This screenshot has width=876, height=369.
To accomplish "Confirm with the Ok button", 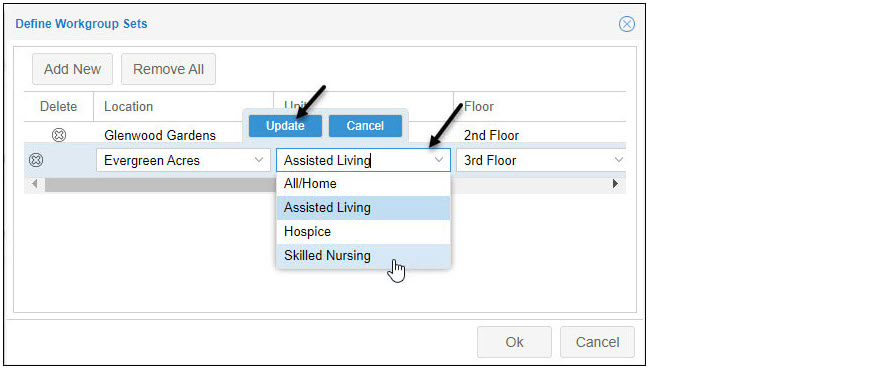I will pos(514,342).
